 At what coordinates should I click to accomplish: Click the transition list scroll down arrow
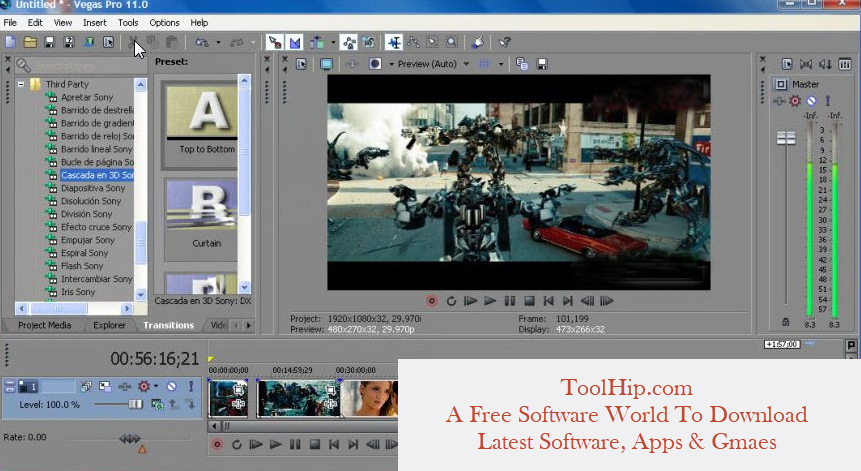[141, 294]
